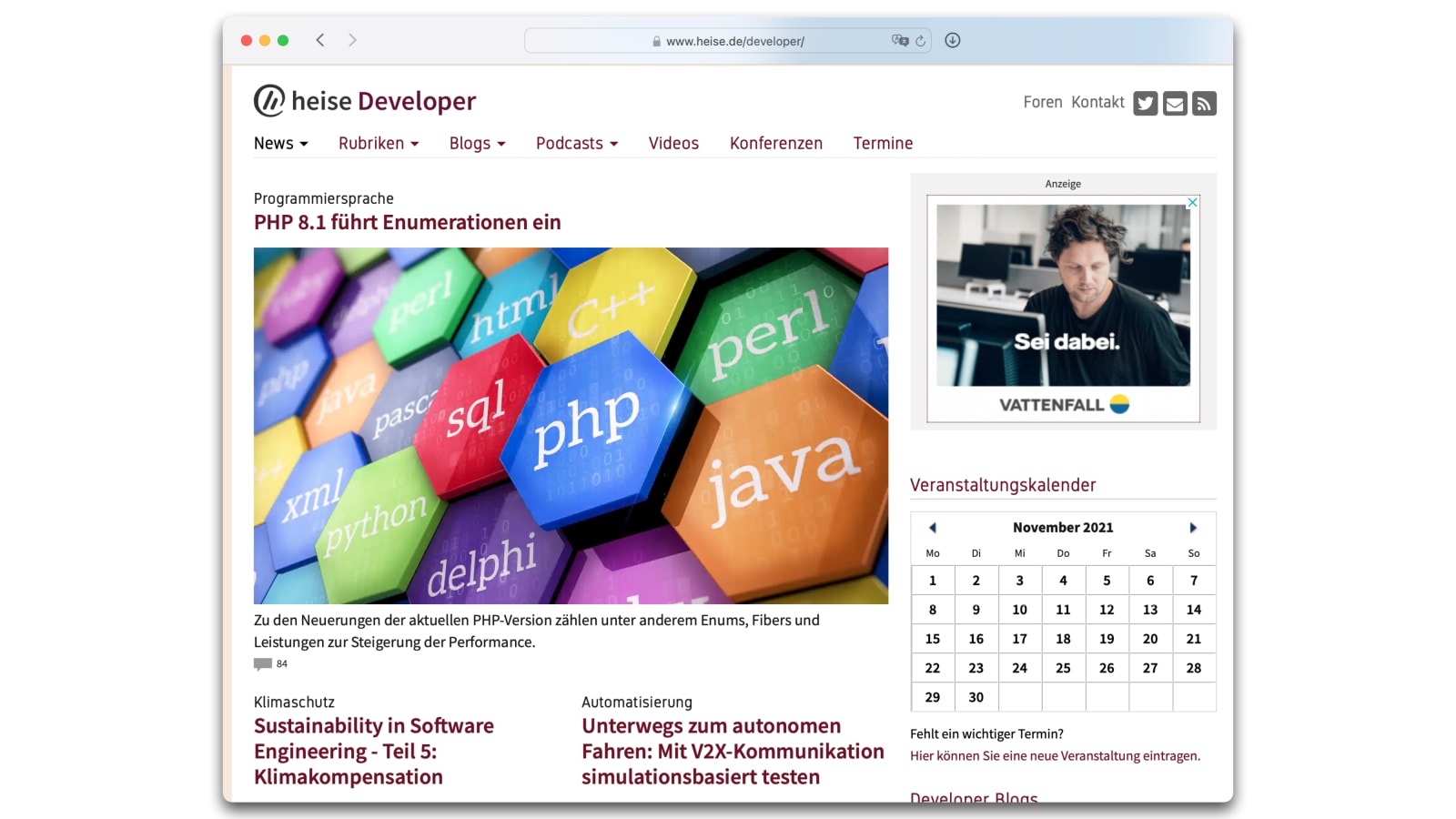The height and width of the screenshot is (819, 1456).
Task: Click the Vattenfall Sei dabei advertisement
Action: tap(1063, 308)
